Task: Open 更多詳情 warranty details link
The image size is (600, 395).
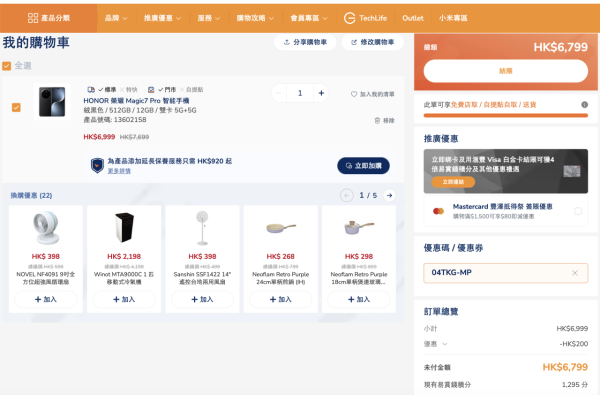Action: click(x=119, y=171)
